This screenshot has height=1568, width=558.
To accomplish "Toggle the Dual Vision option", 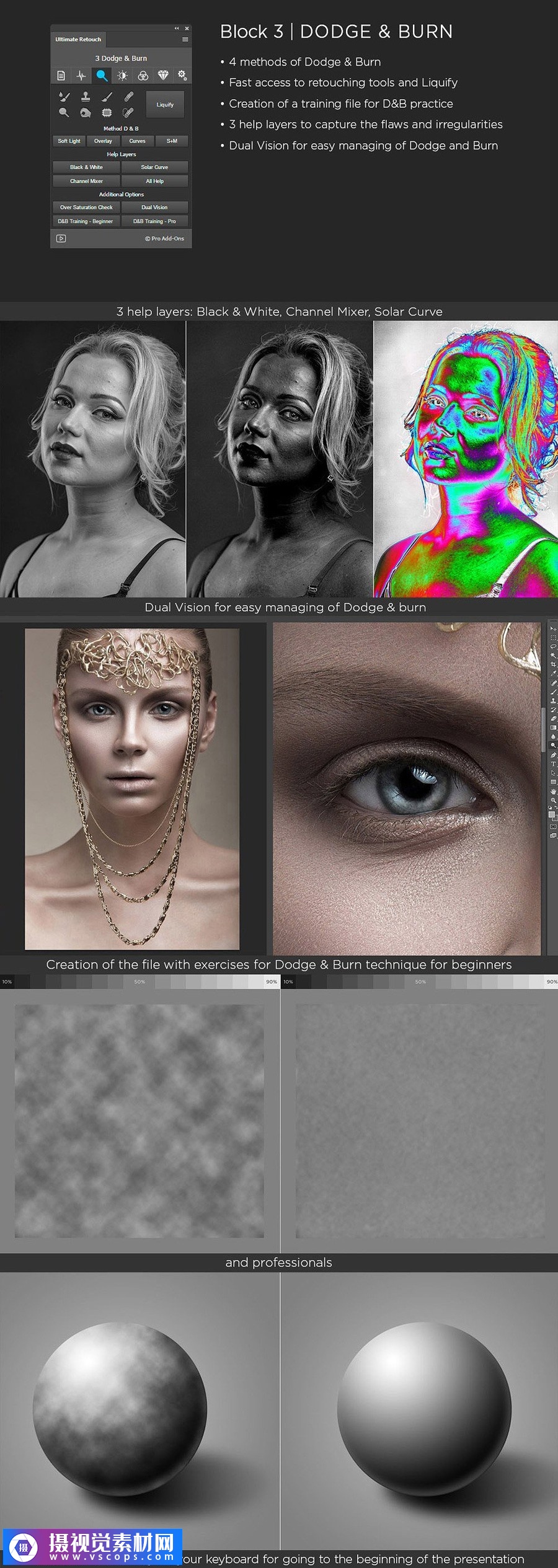I will coord(154,208).
